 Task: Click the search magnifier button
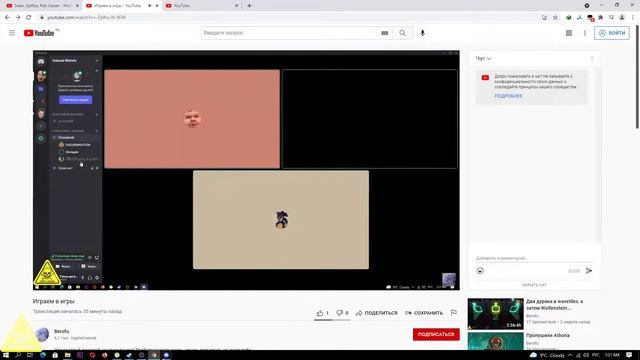click(x=402, y=33)
